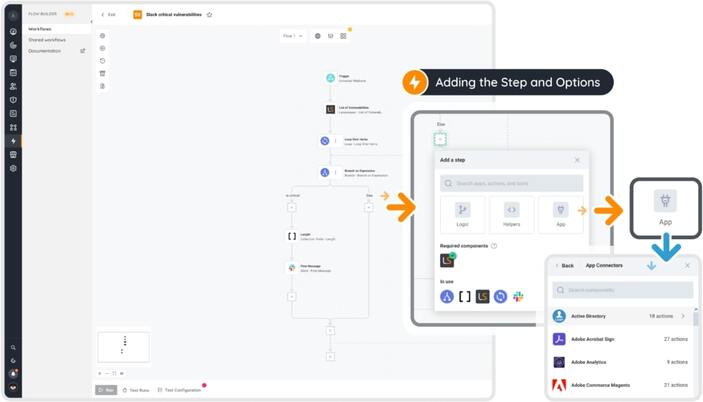This screenshot has width=703, height=402.
Task: Click the Slack icon under In use
Action: pos(518,297)
